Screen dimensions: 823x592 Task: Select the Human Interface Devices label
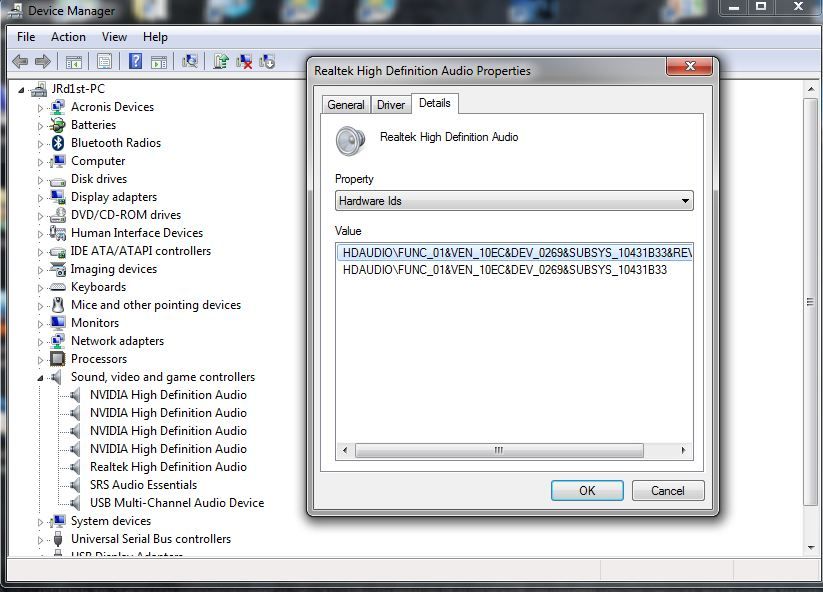(x=137, y=233)
